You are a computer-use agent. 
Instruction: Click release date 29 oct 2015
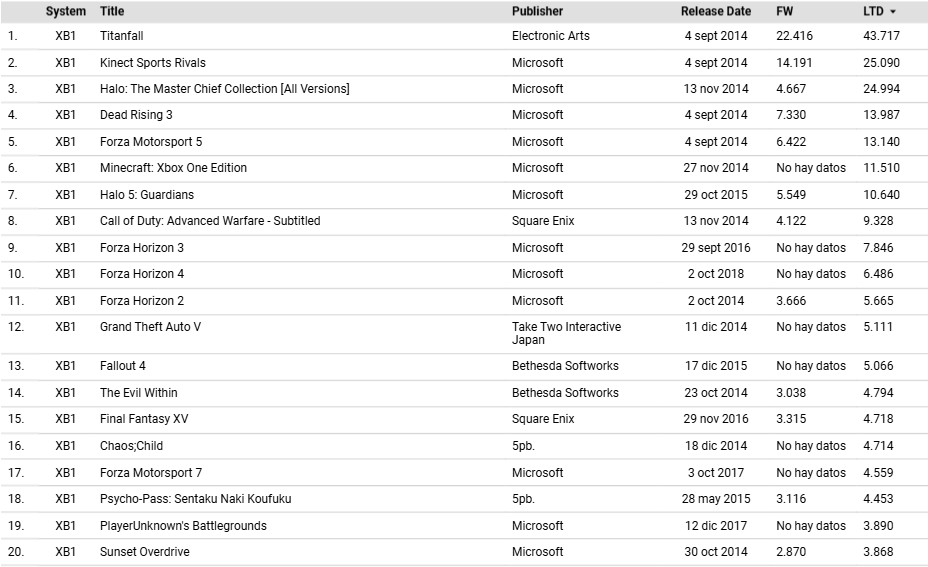[x=716, y=195]
